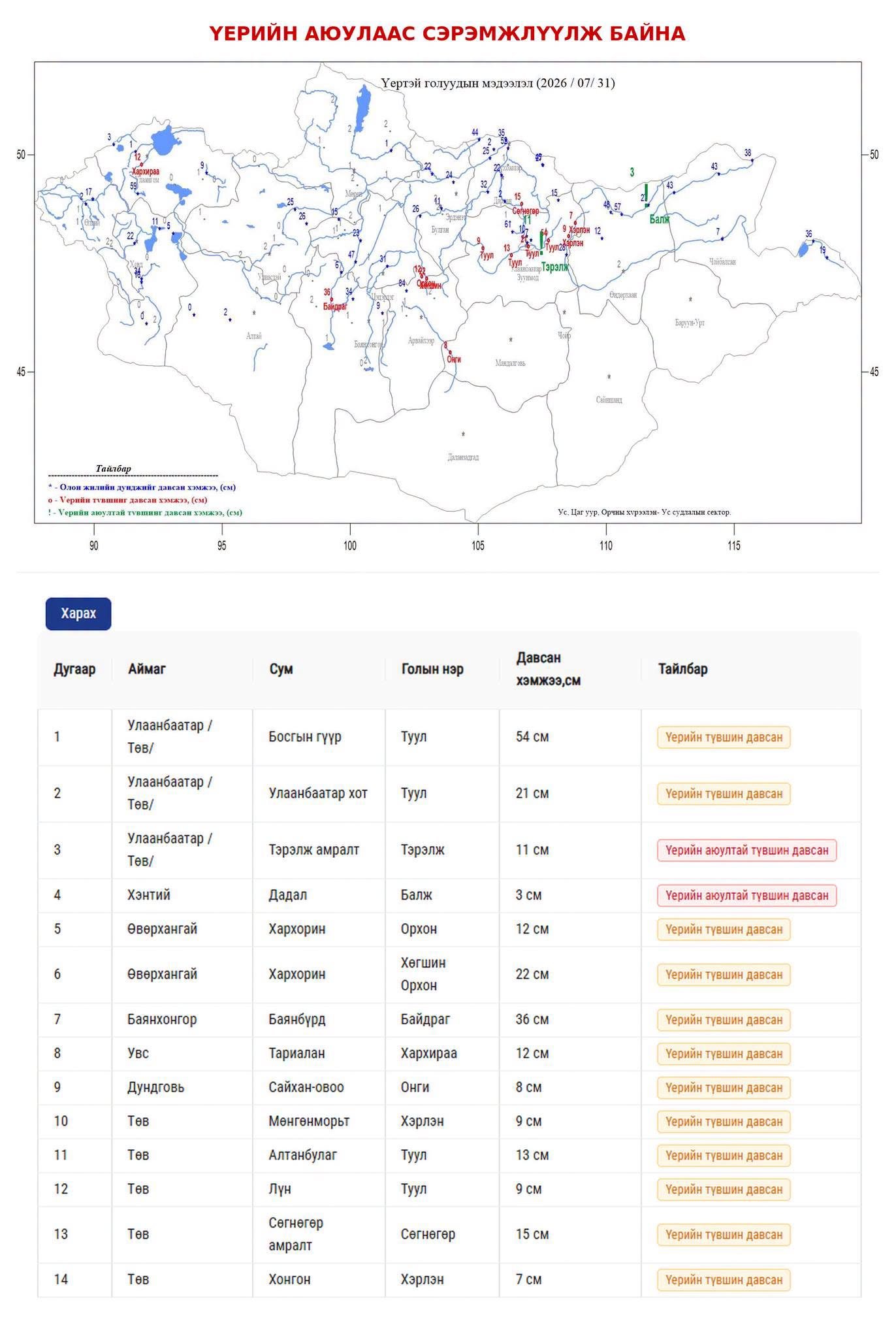
Task: Click the status badge in the Балж row
Action: pyautogui.click(x=746, y=895)
